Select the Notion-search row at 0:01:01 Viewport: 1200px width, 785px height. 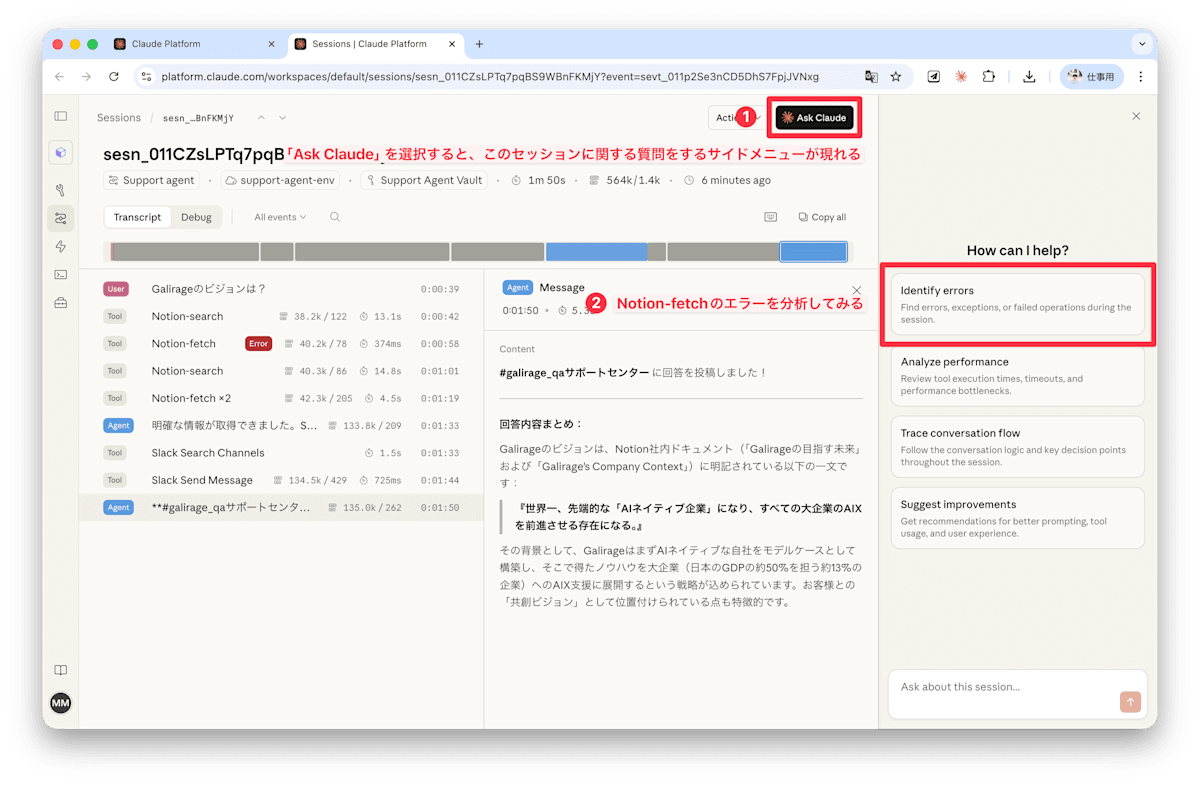tap(281, 371)
